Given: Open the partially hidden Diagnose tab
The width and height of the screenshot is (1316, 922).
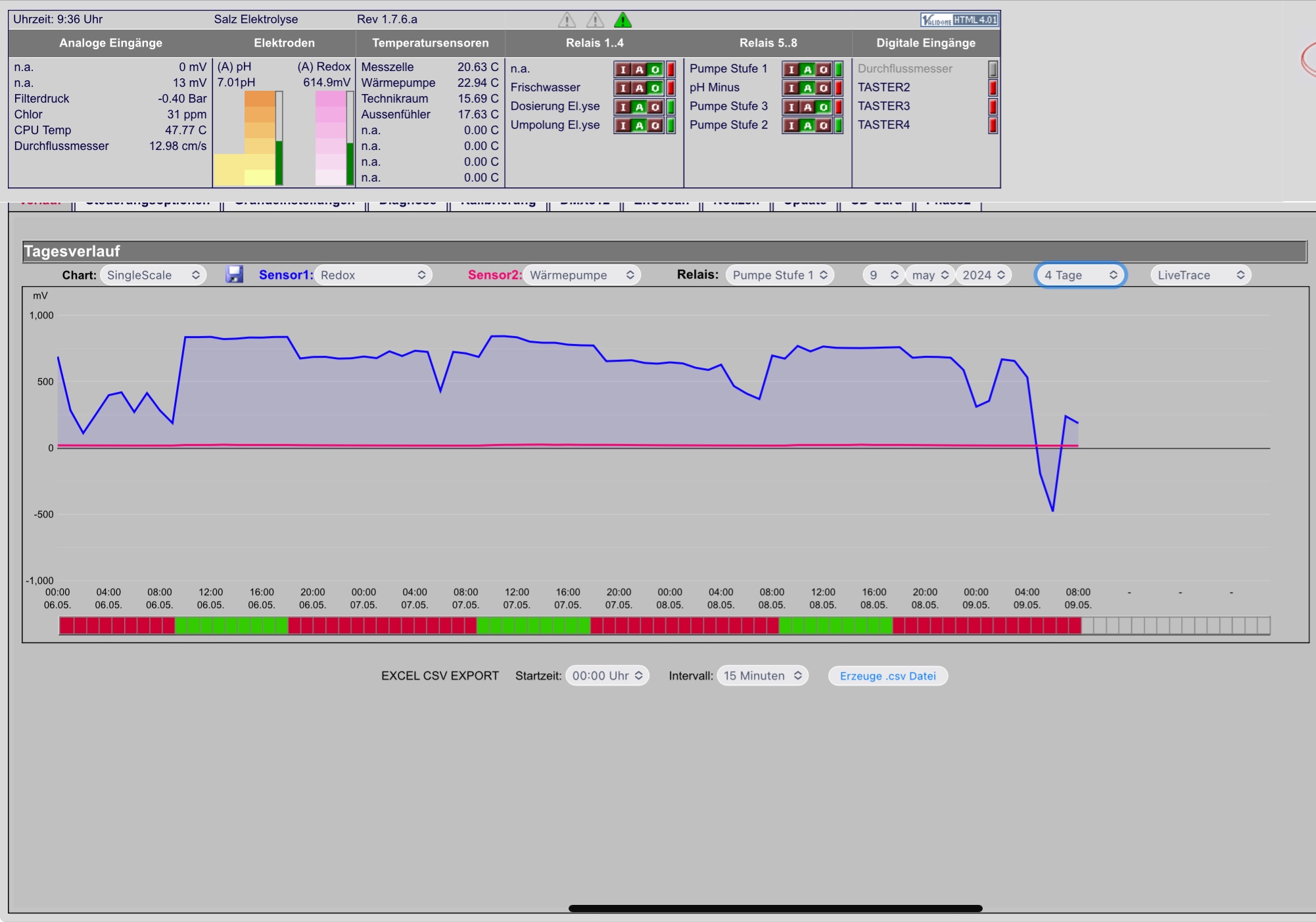Looking at the screenshot, I should pyautogui.click(x=408, y=205).
